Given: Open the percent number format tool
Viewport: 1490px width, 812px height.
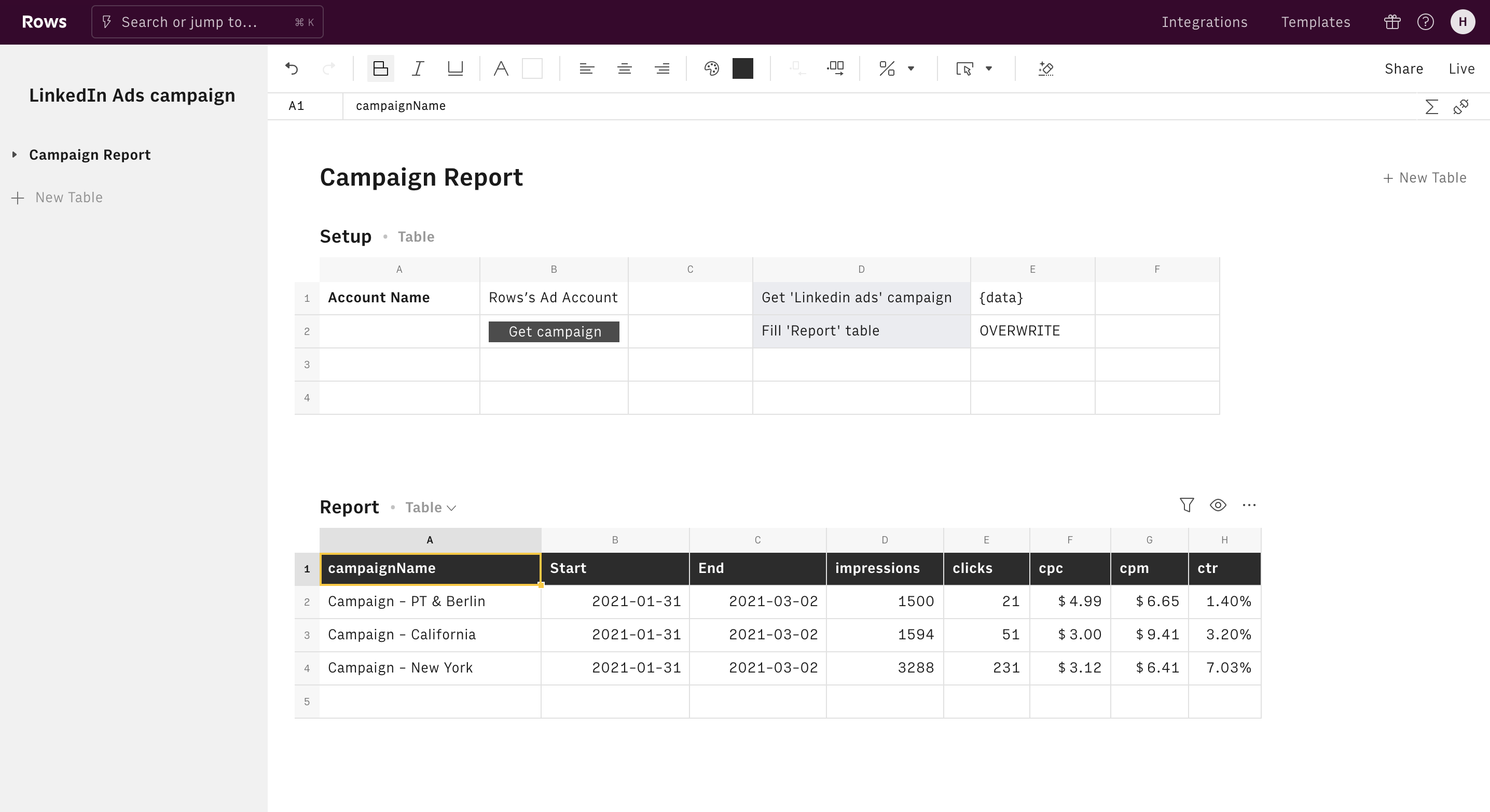Looking at the screenshot, I should 887,69.
